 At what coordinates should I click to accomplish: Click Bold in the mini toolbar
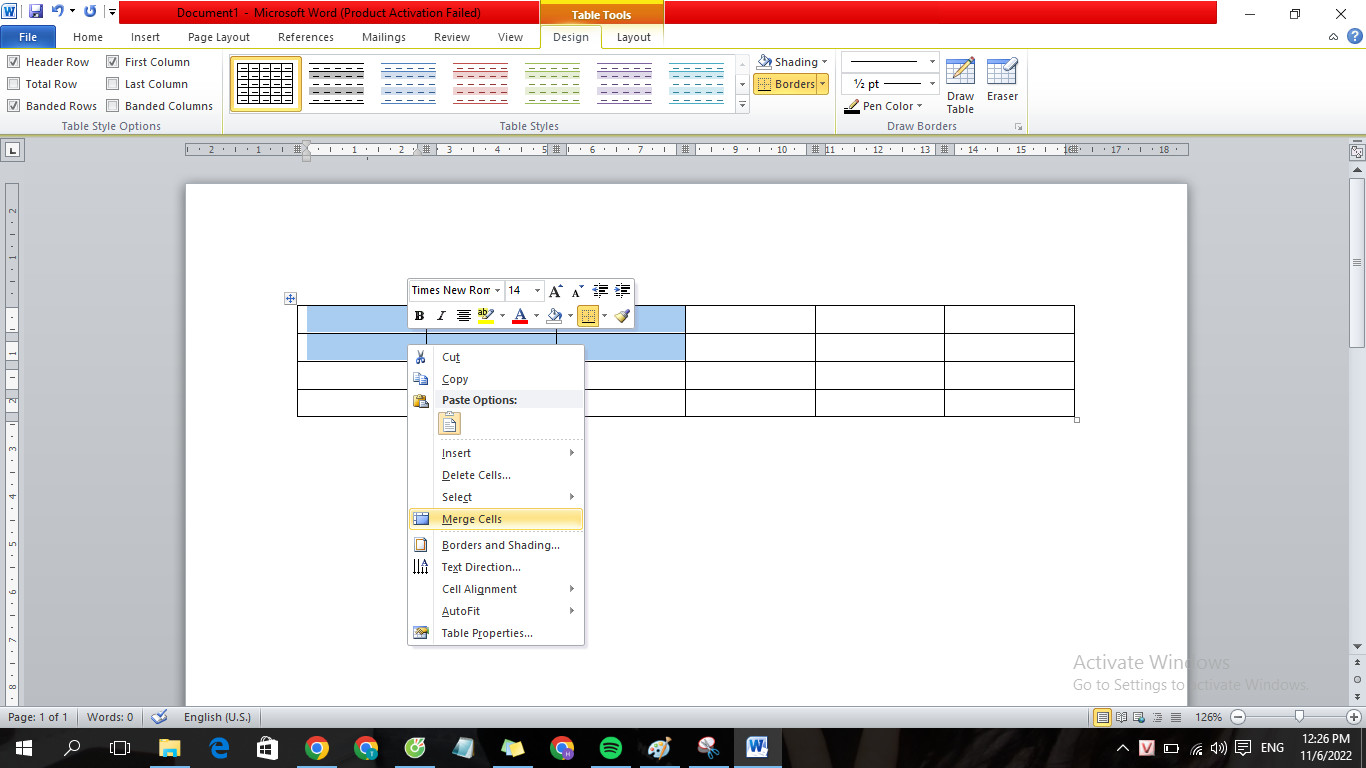click(419, 316)
